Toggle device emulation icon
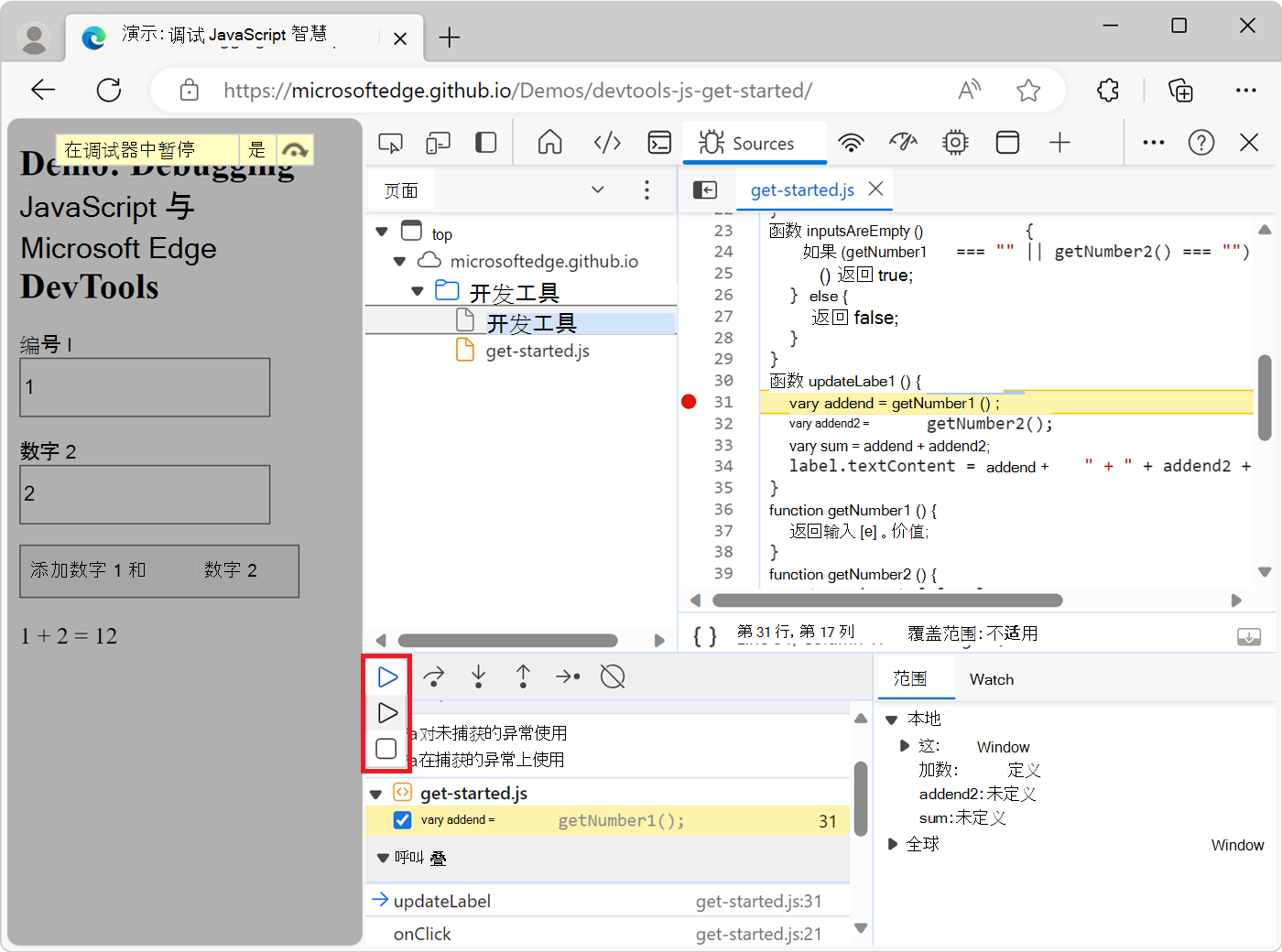The image size is (1282, 952). [x=438, y=143]
